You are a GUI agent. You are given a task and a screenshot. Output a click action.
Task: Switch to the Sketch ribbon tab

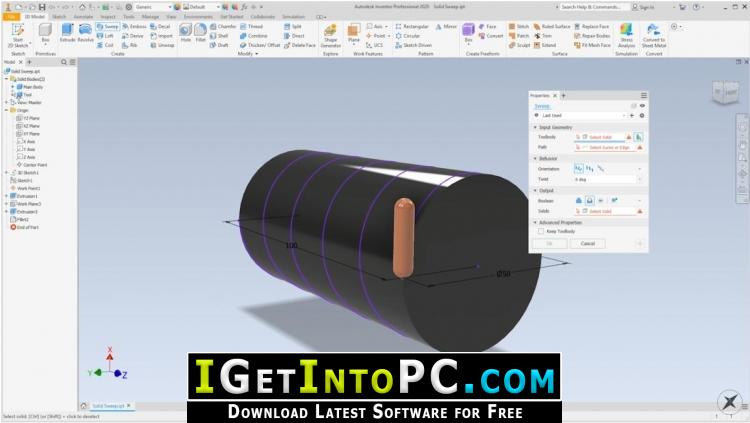(59, 17)
